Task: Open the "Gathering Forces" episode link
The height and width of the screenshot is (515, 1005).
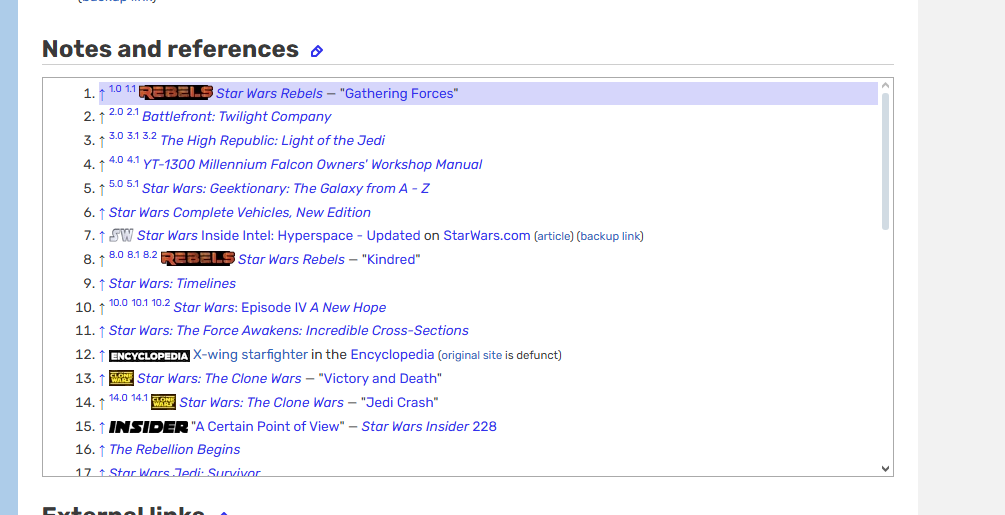Action: (x=399, y=94)
